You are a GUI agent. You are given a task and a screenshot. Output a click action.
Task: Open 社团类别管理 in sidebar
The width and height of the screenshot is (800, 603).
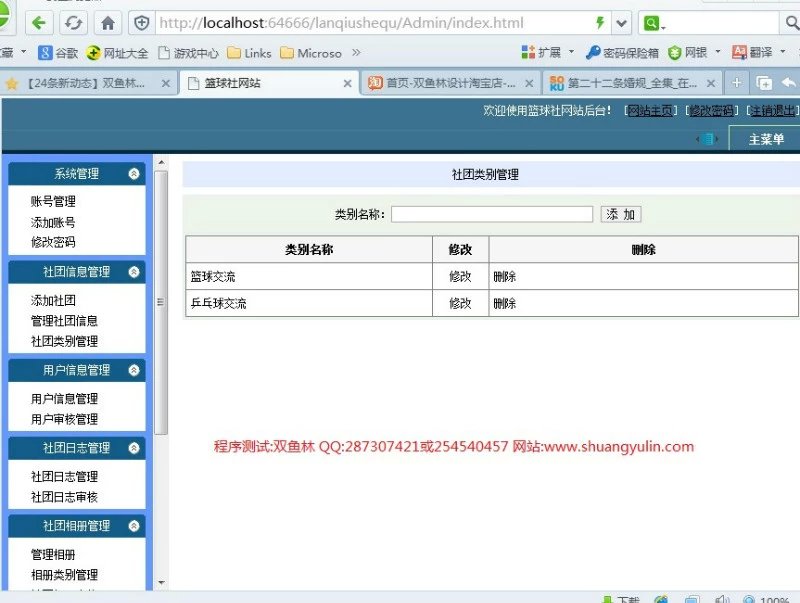[64, 341]
